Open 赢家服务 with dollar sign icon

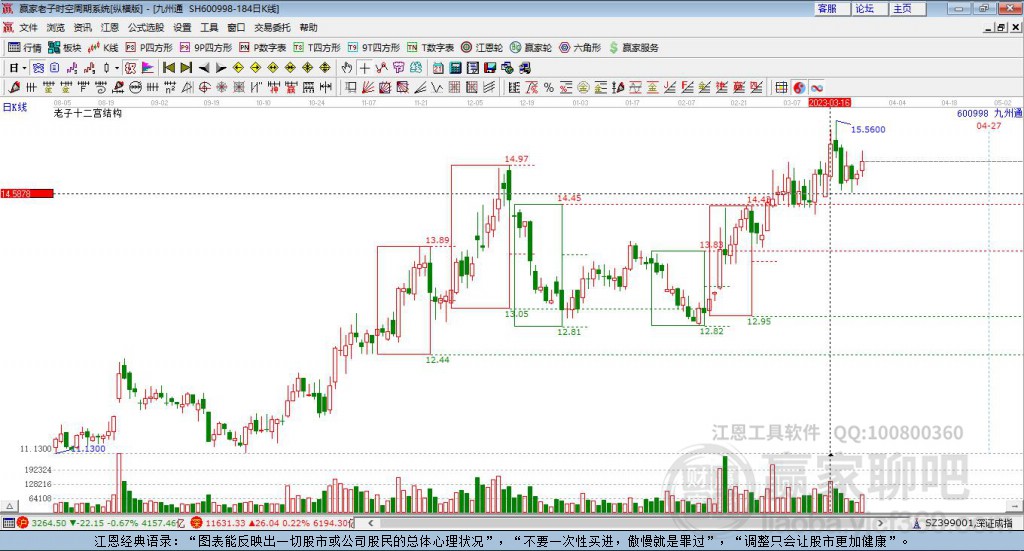[x=633, y=48]
